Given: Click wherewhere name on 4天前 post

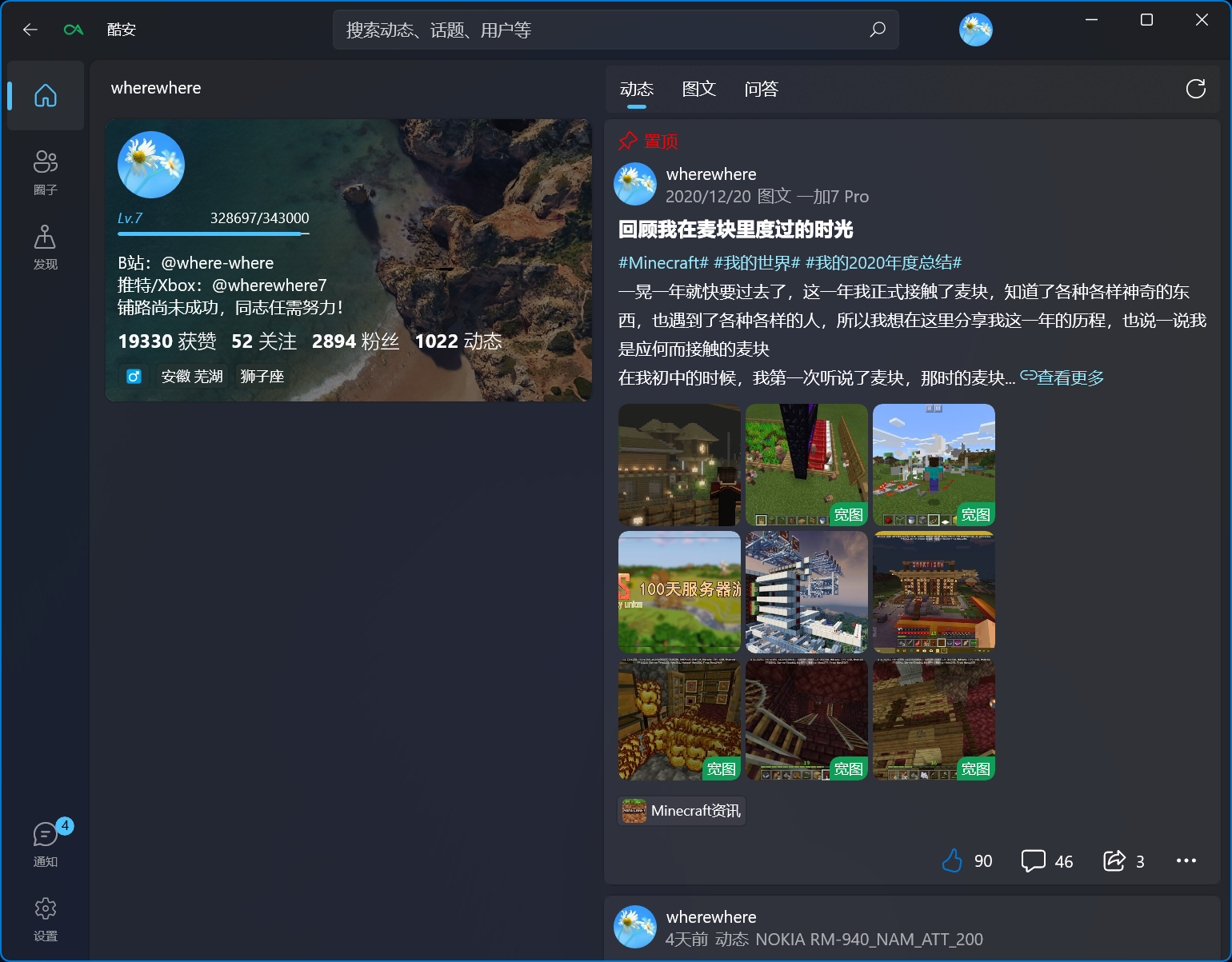Looking at the screenshot, I should (711, 917).
